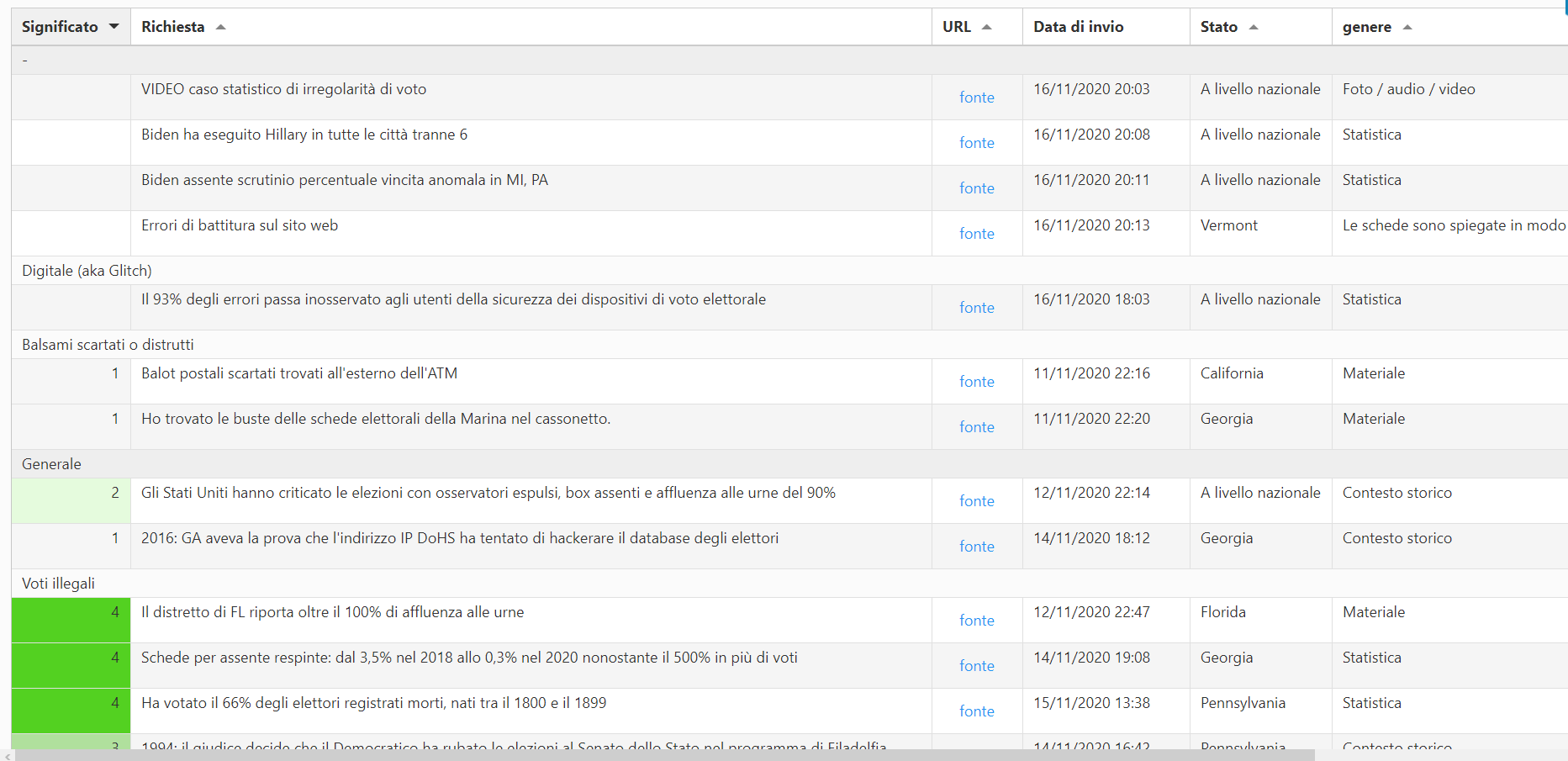Sort by Richiesta column arrow
1568x761 pixels.
point(221,27)
